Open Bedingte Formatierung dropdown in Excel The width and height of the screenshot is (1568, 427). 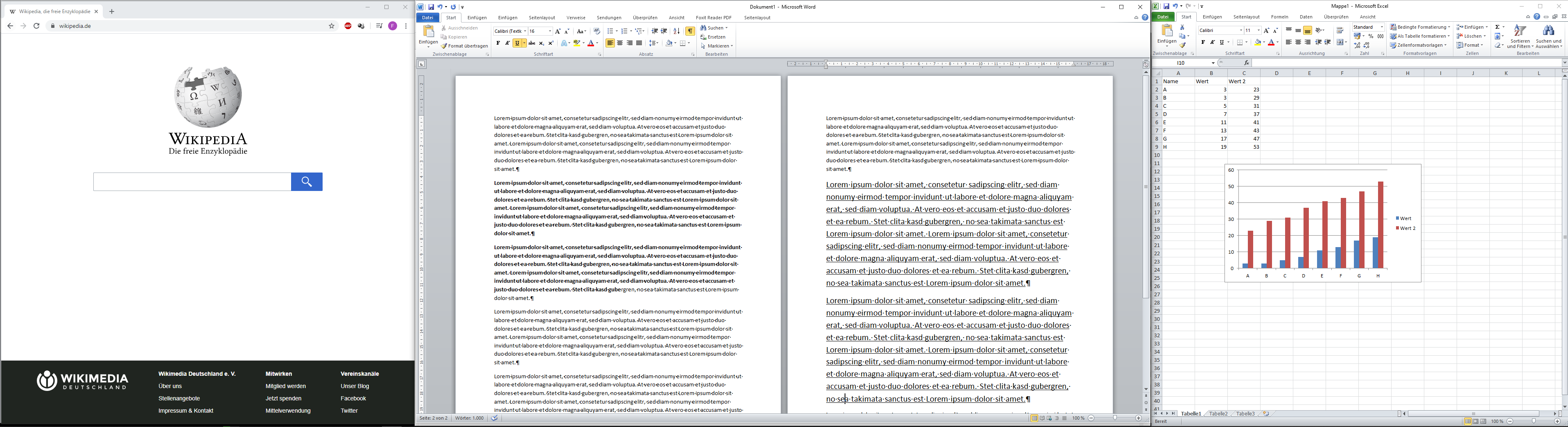coord(1420,27)
